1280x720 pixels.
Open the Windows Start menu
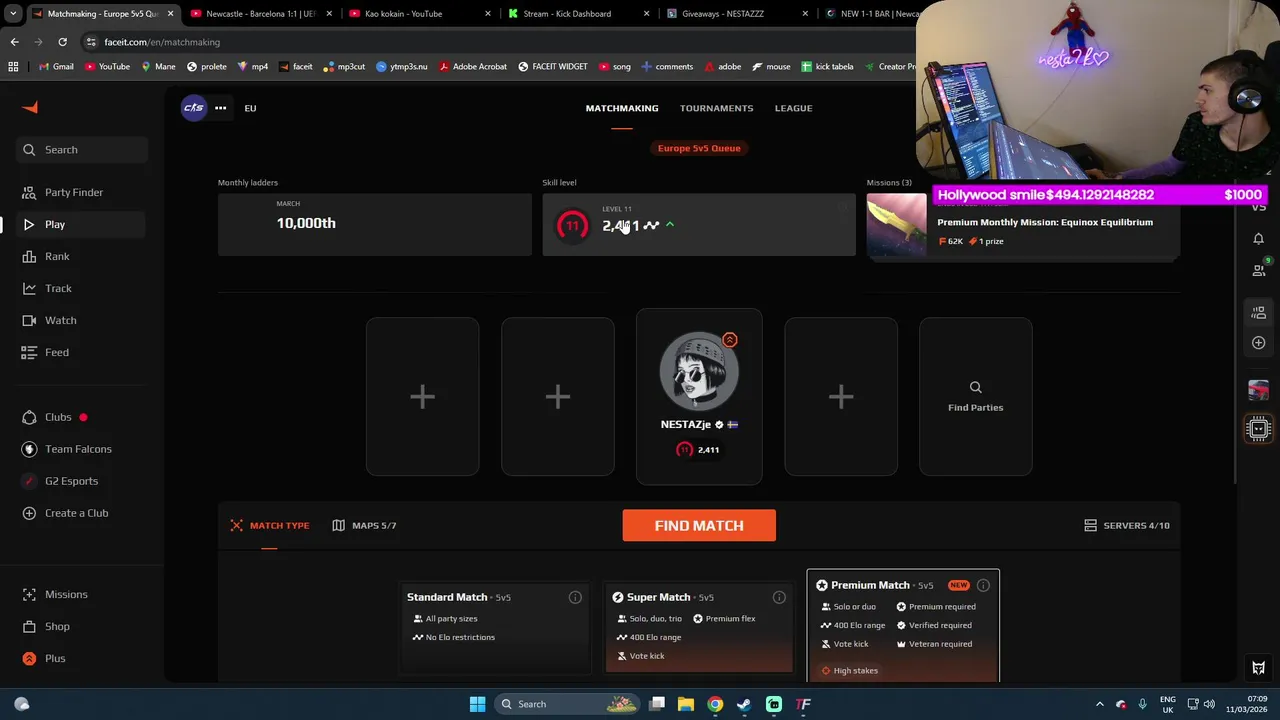pyautogui.click(x=477, y=704)
